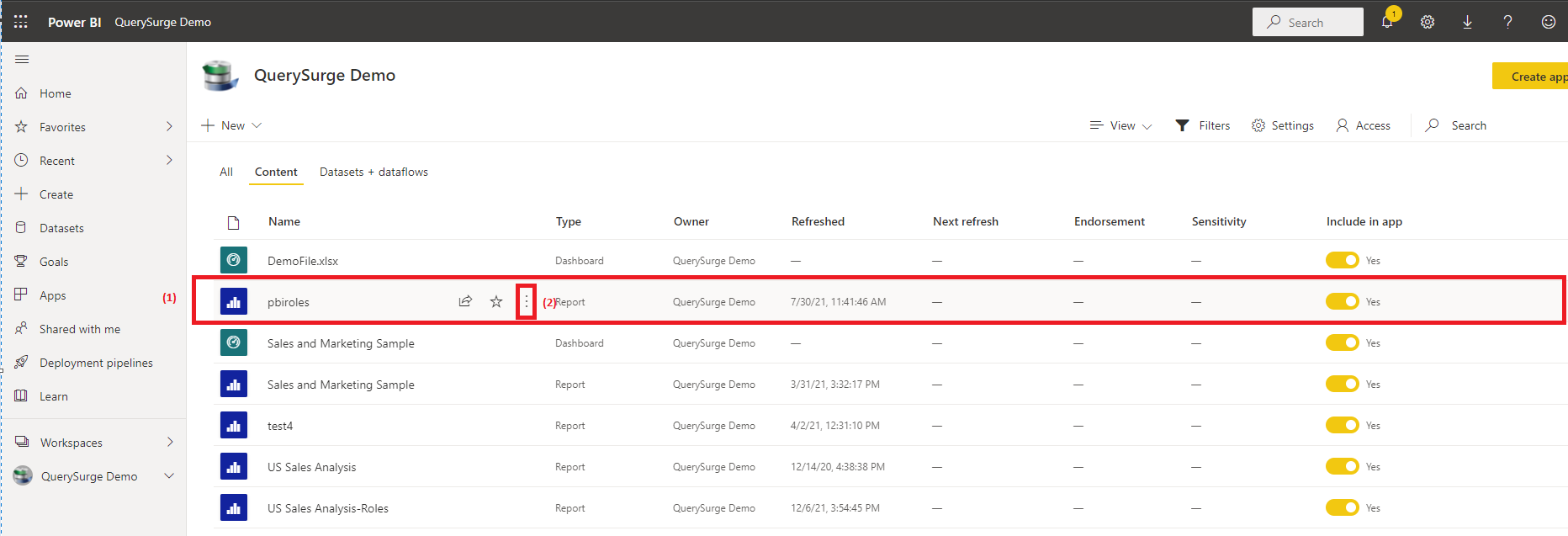Open the test4 report link
This screenshot has height=536, width=1568.
pyautogui.click(x=280, y=426)
